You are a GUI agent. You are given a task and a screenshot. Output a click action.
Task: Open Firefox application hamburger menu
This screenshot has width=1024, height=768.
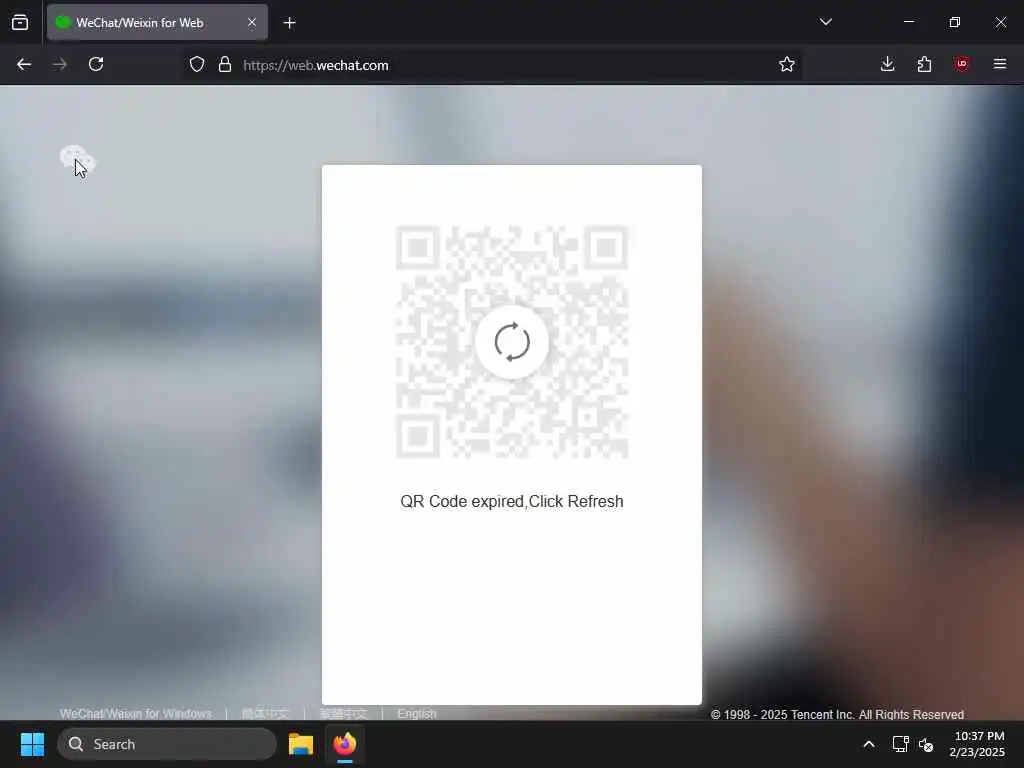[1000, 65]
